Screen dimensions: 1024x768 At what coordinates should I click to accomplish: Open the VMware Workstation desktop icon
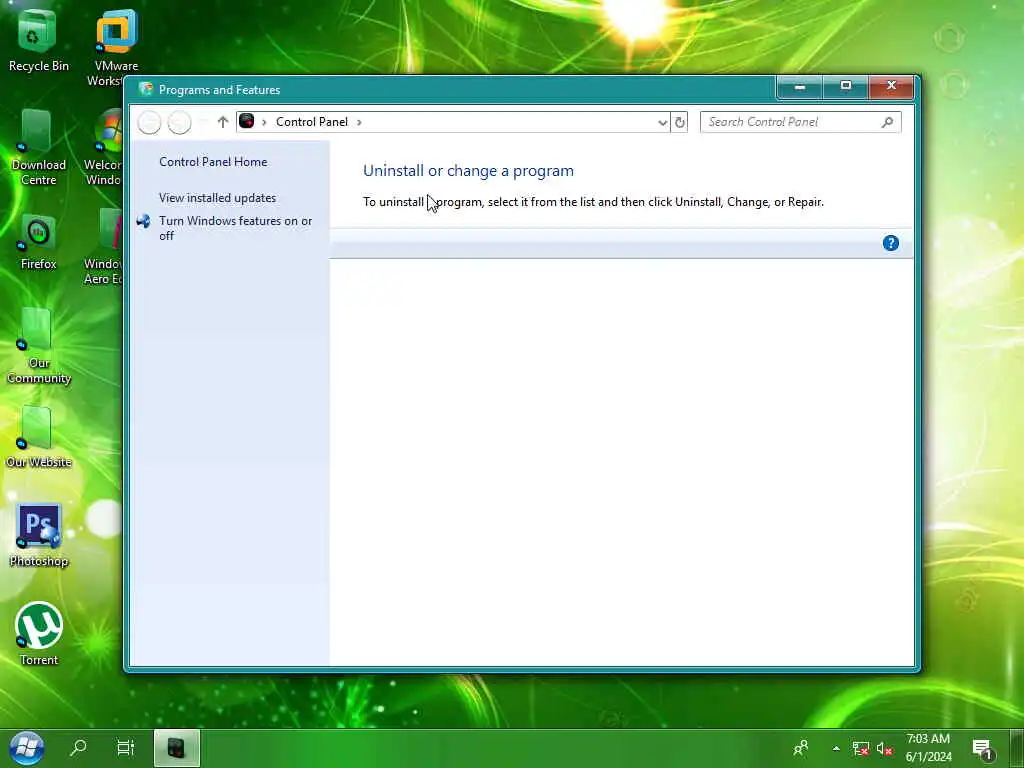[116, 47]
